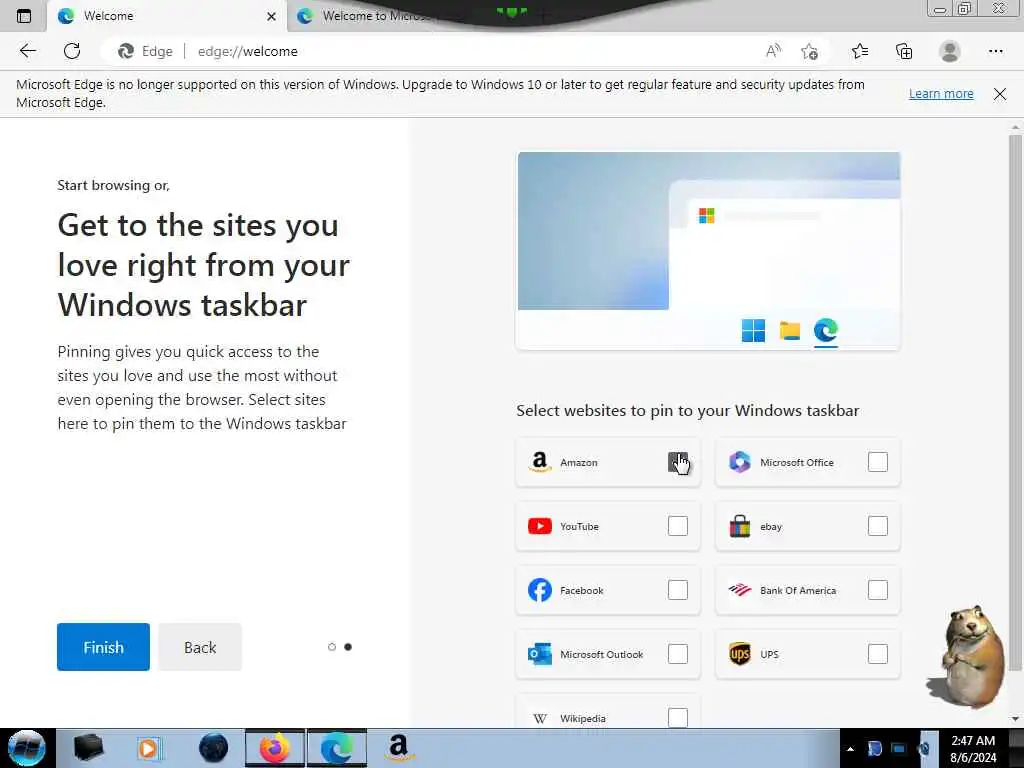Click the Bank Of America logo icon
1024x768 pixels.
coord(739,590)
